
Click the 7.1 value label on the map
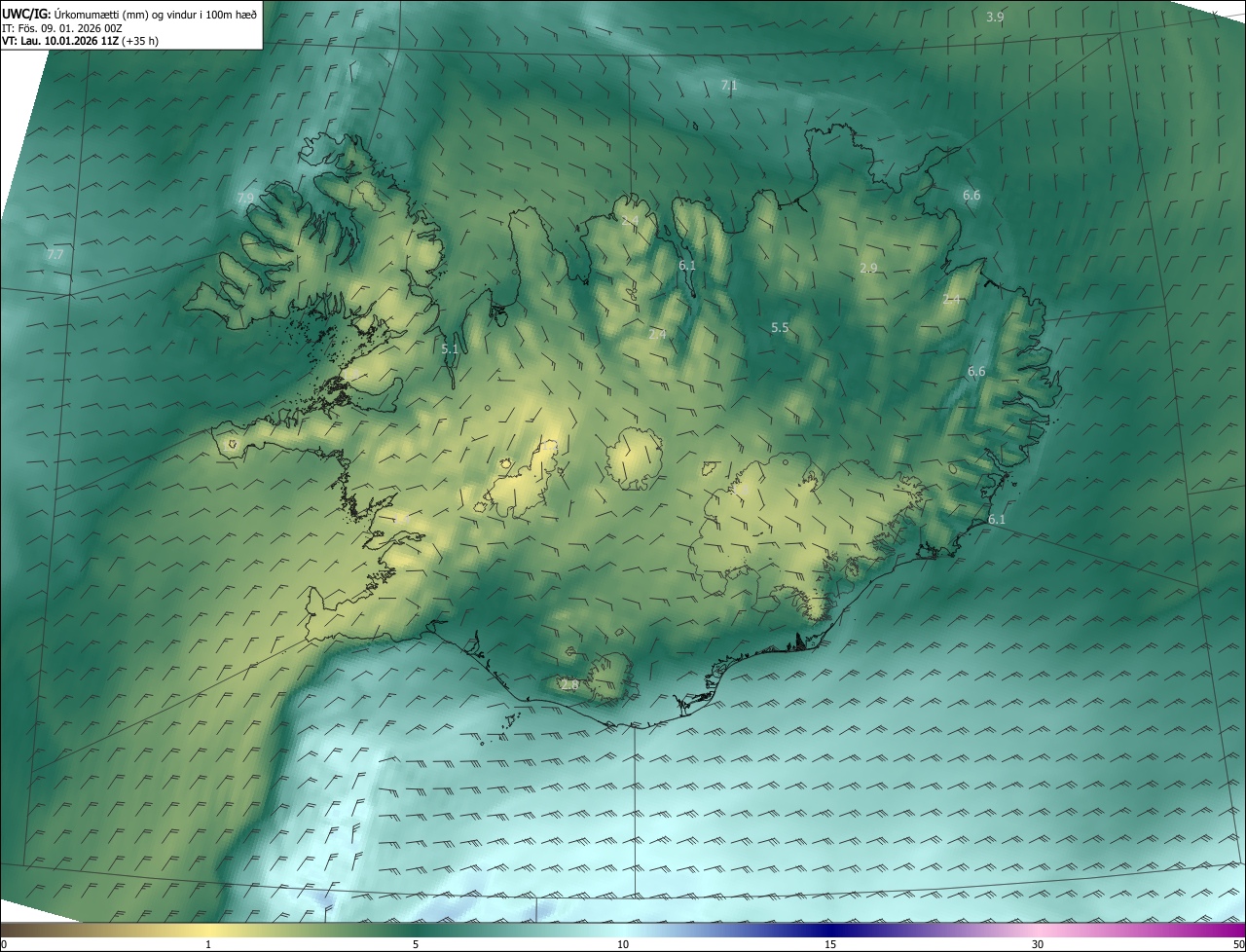(x=729, y=86)
